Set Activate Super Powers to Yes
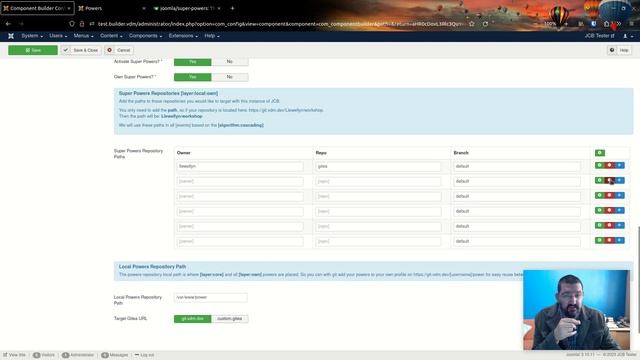The width and height of the screenshot is (640, 360). click(x=193, y=62)
